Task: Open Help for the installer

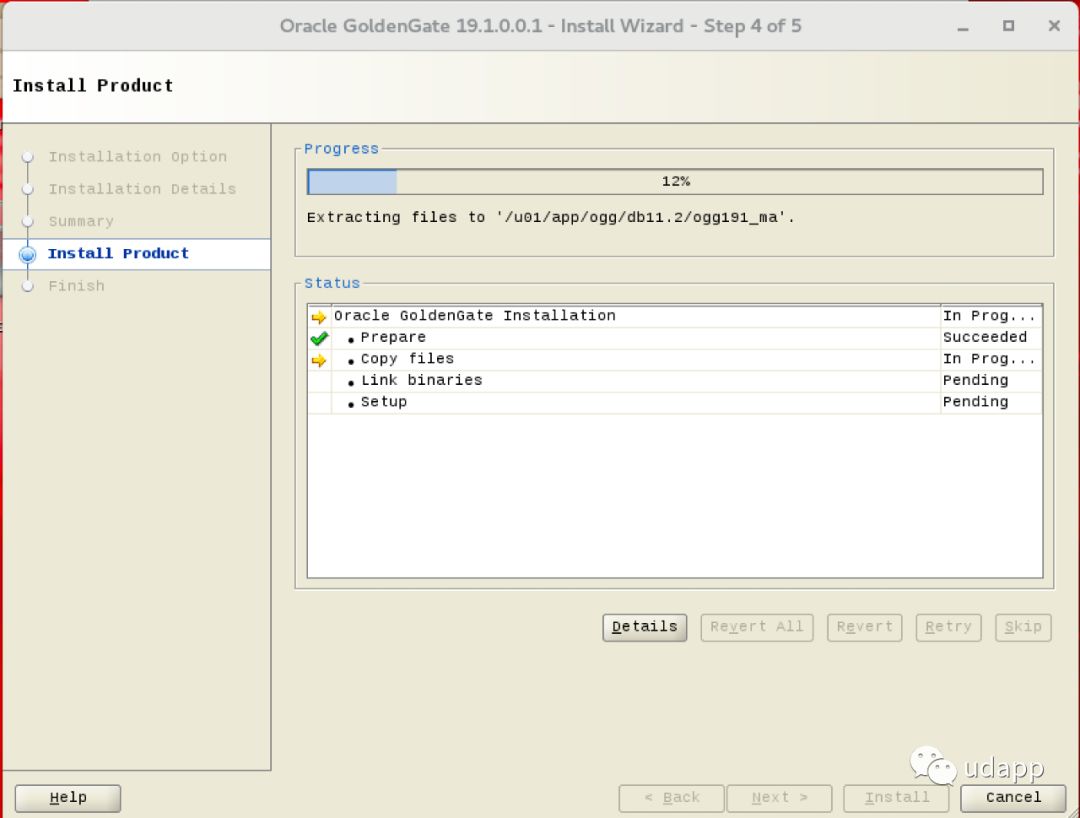Action: pos(68,798)
